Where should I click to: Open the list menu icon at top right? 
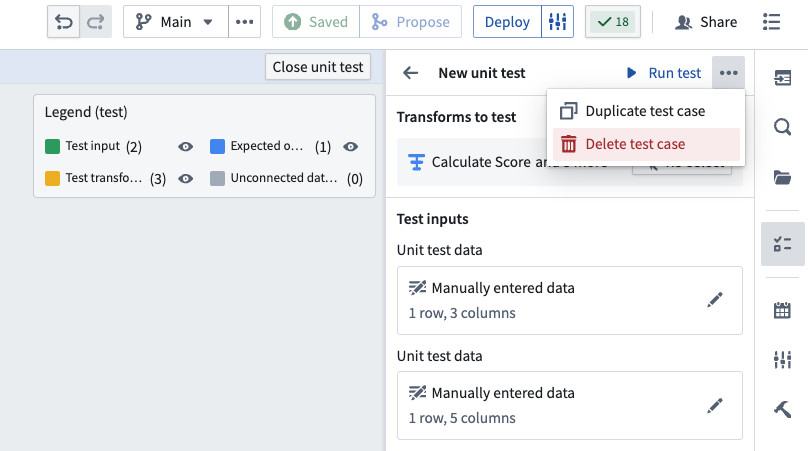point(771,22)
